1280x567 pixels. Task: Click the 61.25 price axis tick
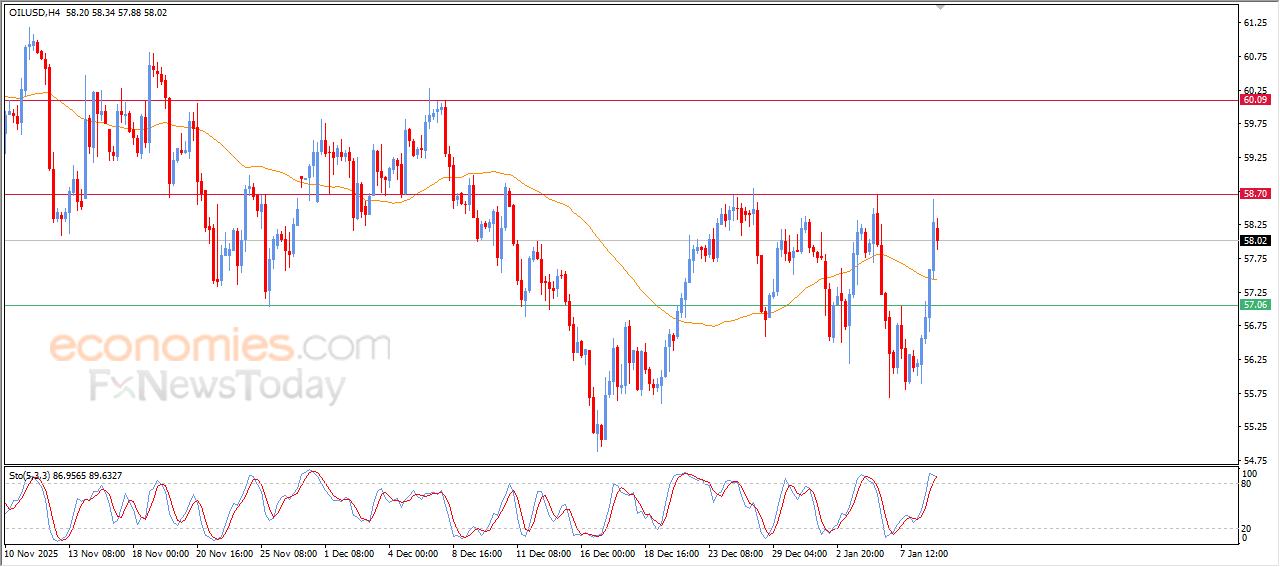(x=1253, y=22)
